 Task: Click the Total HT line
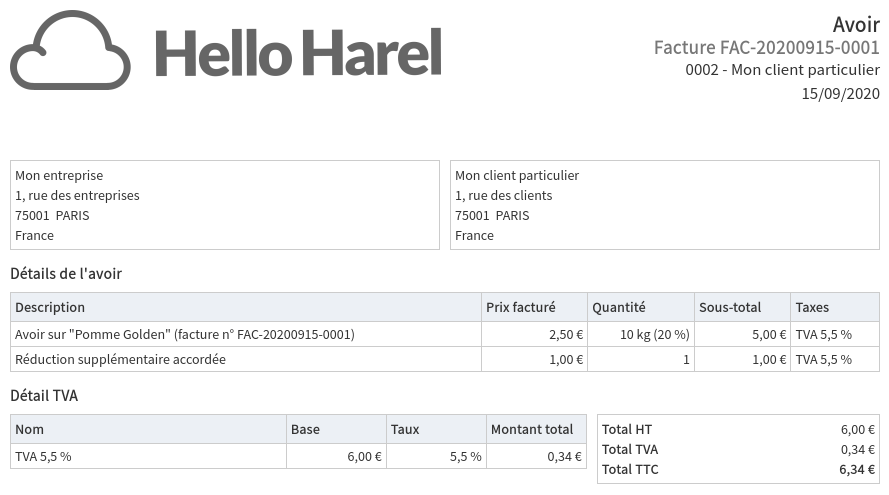coord(738,429)
